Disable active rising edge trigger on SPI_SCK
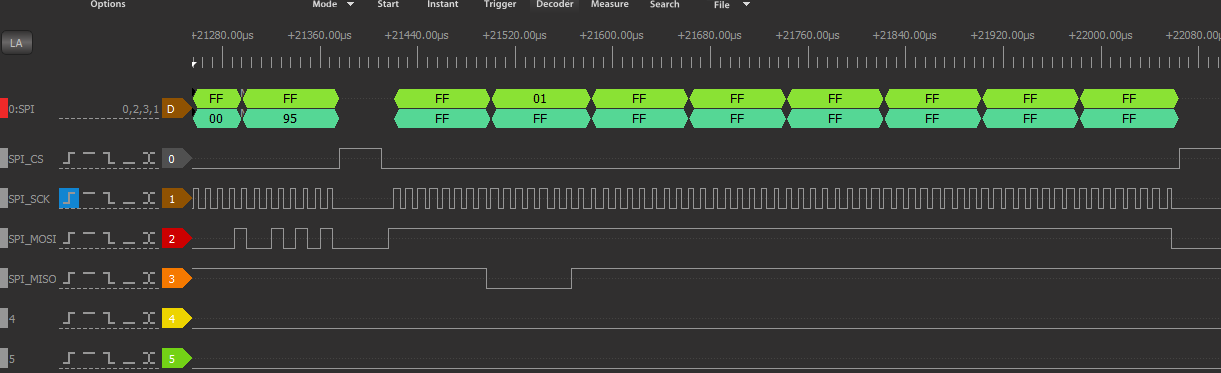 pyautogui.click(x=69, y=199)
